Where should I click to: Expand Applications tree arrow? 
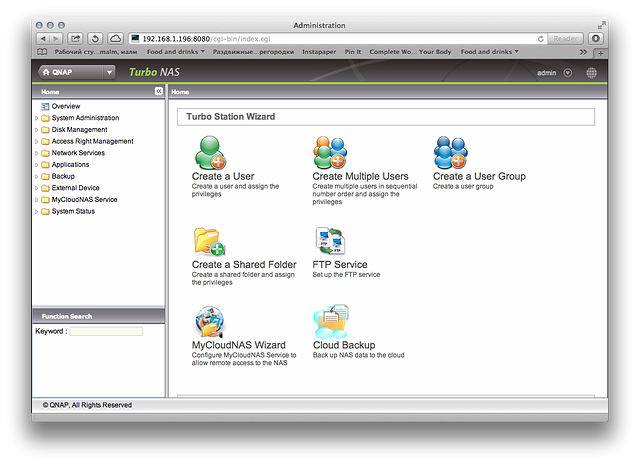[x=36, y=165]
